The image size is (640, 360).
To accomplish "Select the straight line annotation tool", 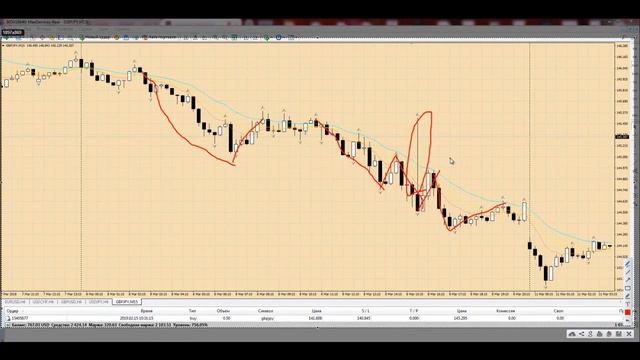I will point(627,272).
